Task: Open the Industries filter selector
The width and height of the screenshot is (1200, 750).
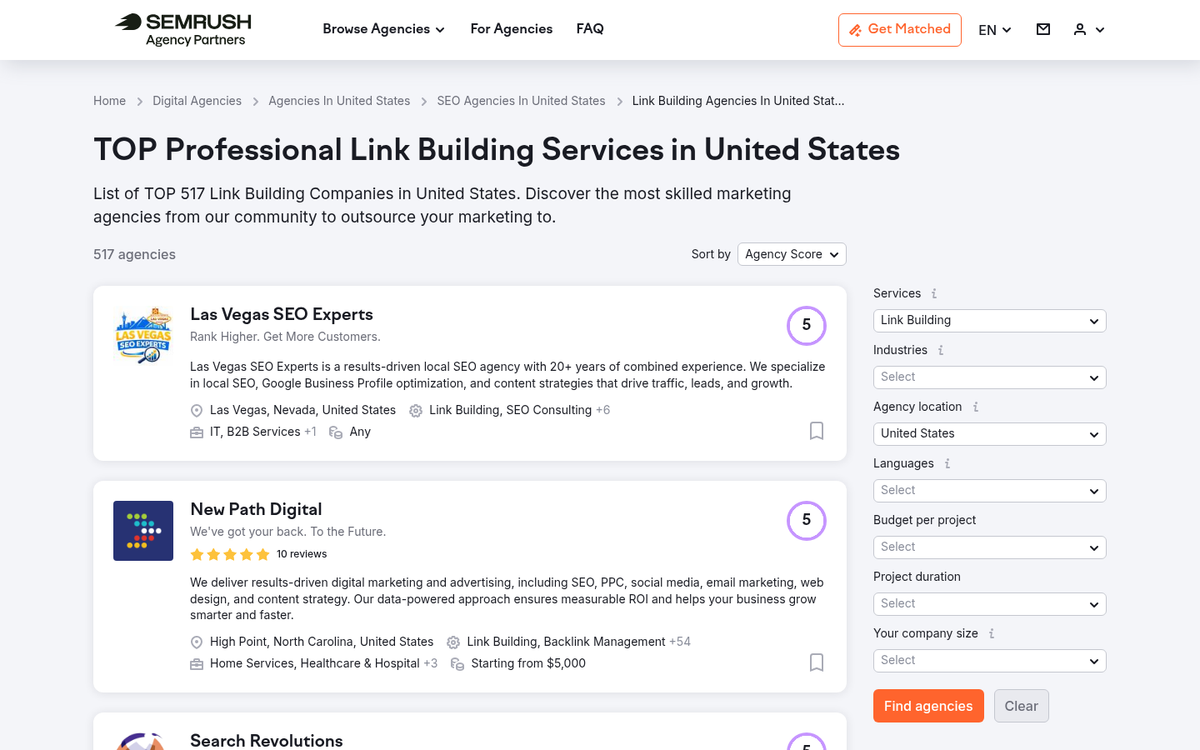Action: [989, 377]
